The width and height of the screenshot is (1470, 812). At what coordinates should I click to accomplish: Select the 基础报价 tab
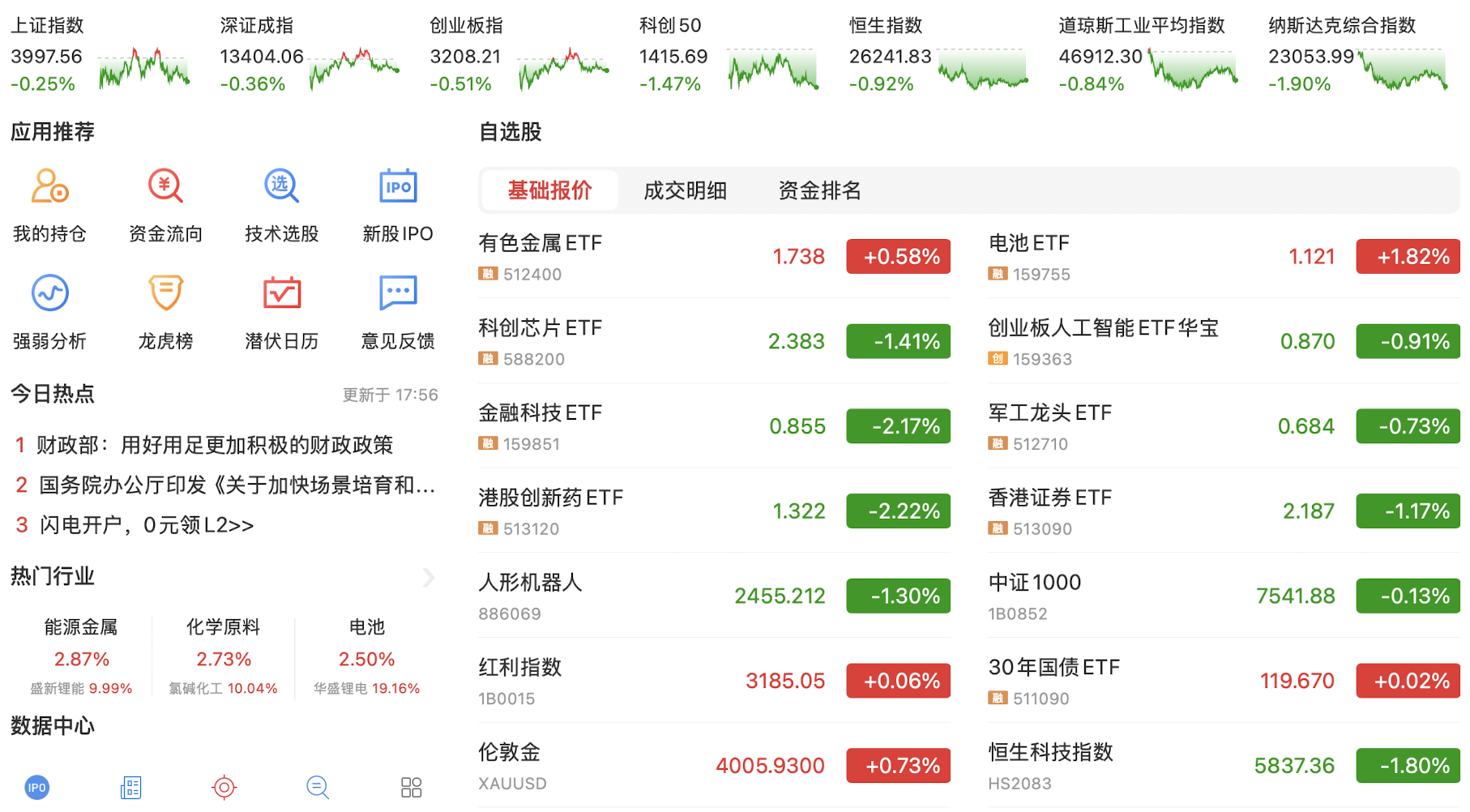pyautogui.click(x=549, y=190)
